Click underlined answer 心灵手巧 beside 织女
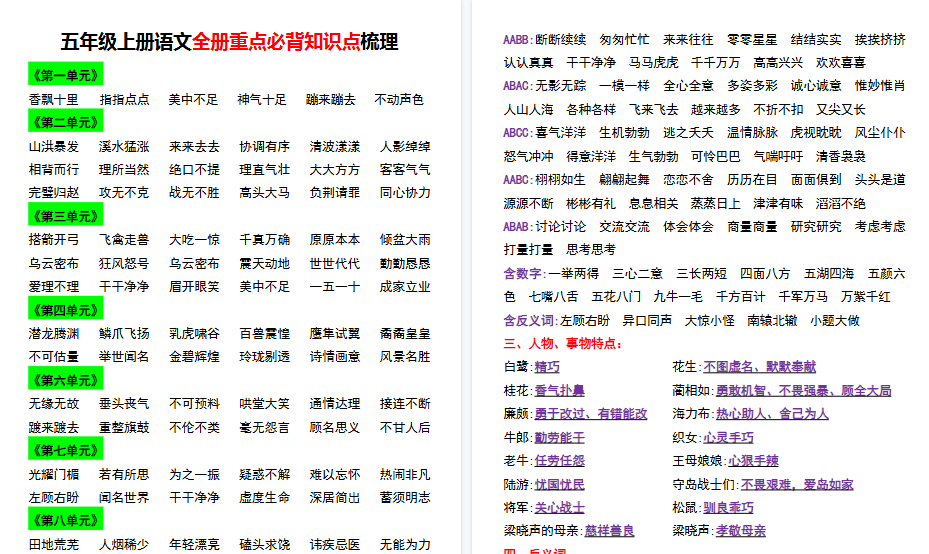The width and height of the screenshot is (929, 554). [x=728, y=437]
